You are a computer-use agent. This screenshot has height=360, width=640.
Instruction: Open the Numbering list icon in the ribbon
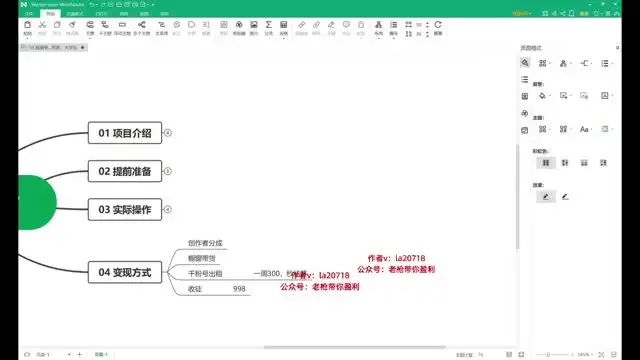point(393,25)
